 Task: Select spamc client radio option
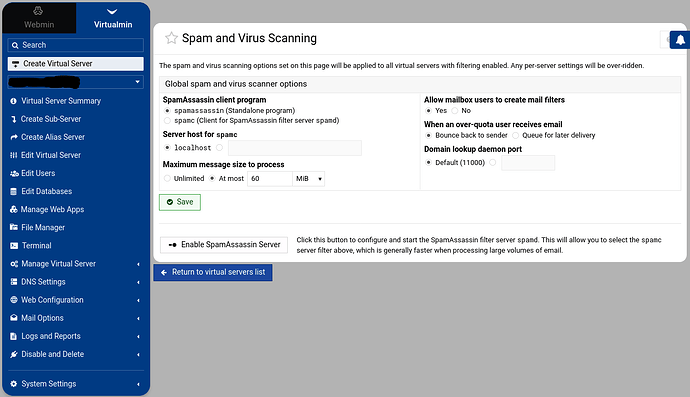(167, 121)
